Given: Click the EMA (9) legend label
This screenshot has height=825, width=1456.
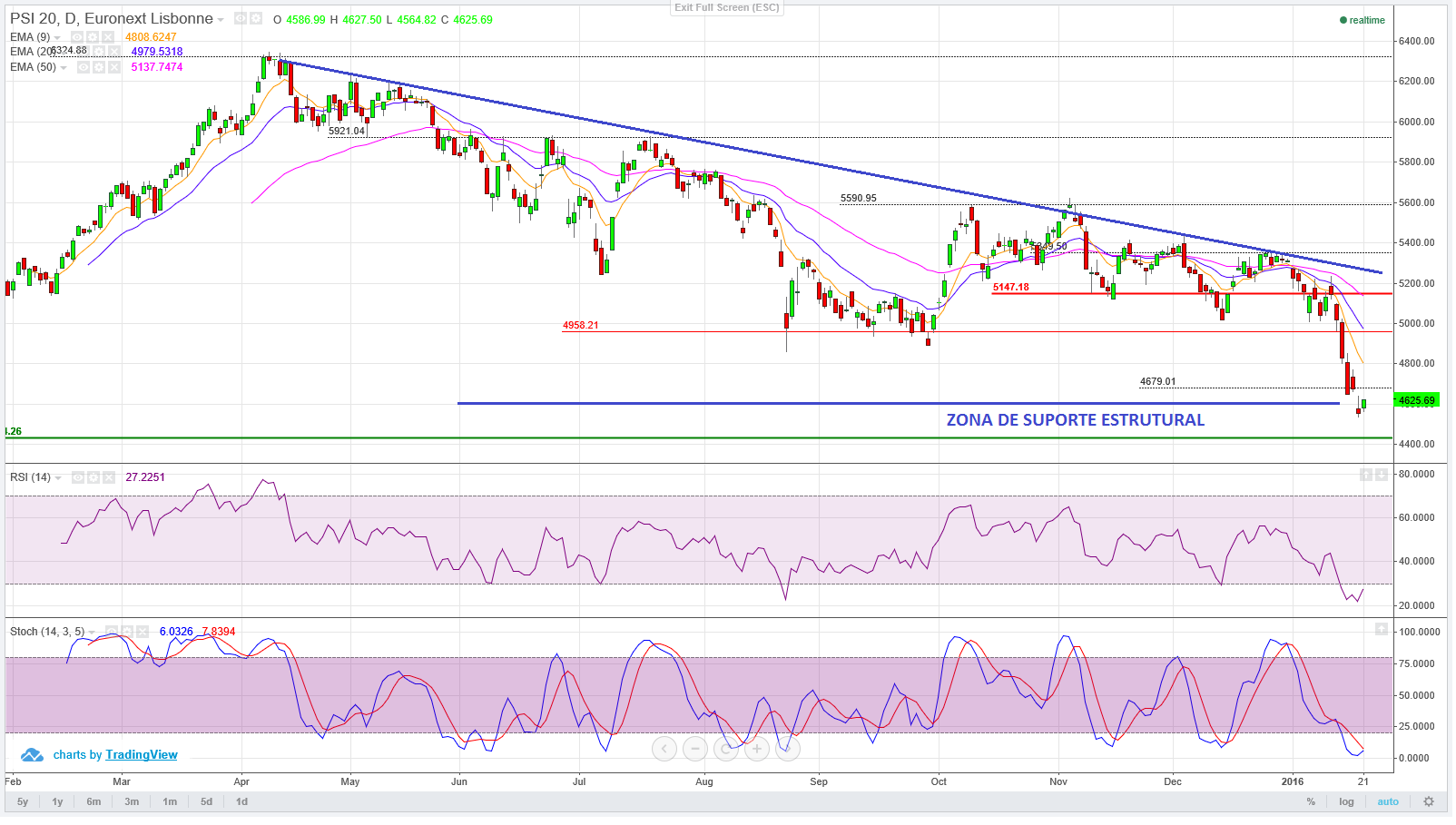Looking at the screenshot, I should (x=30, y=37).
